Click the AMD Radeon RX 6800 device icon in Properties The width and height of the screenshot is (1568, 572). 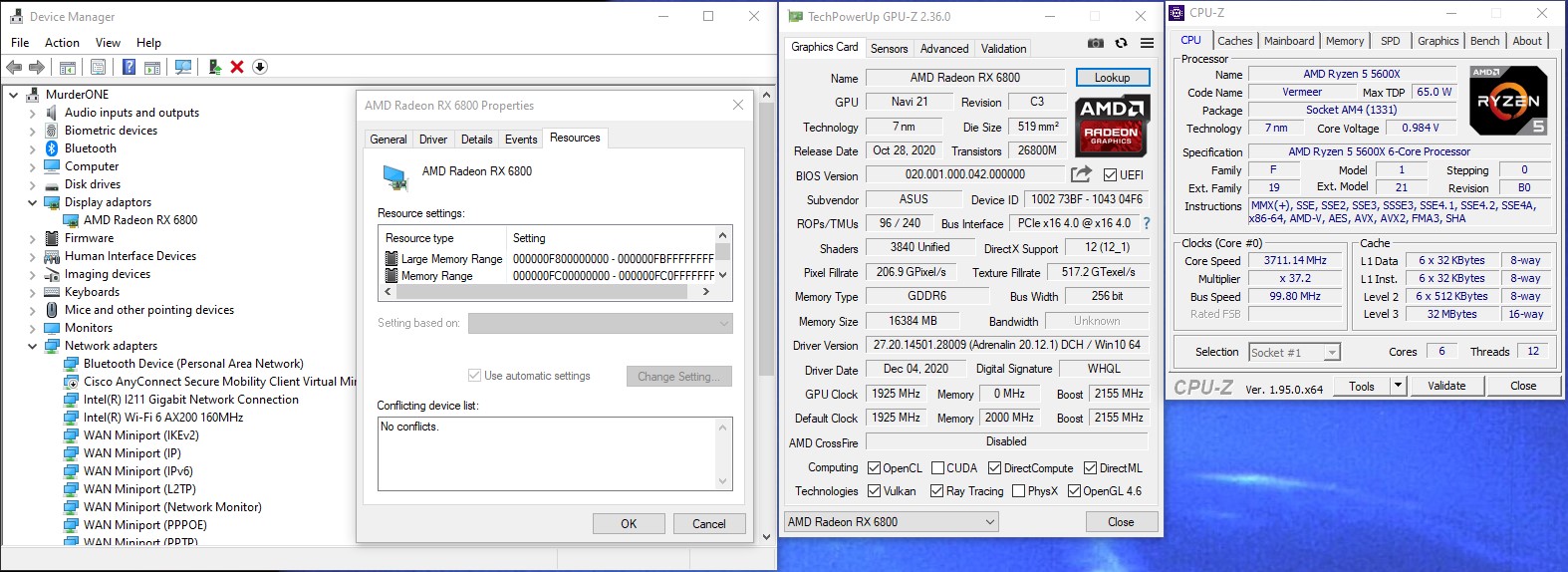click(x=395, y=177)
